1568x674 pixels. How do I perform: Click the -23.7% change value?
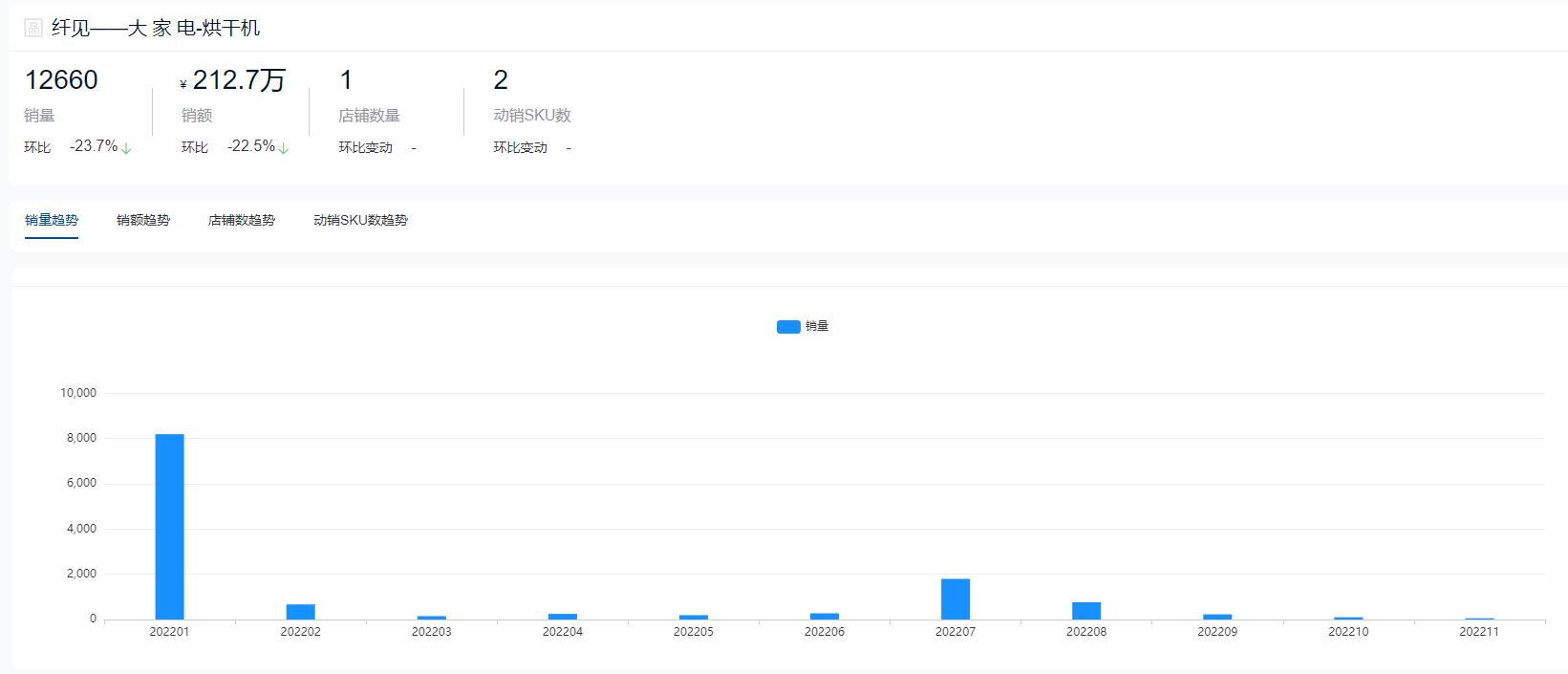point(94,146)
